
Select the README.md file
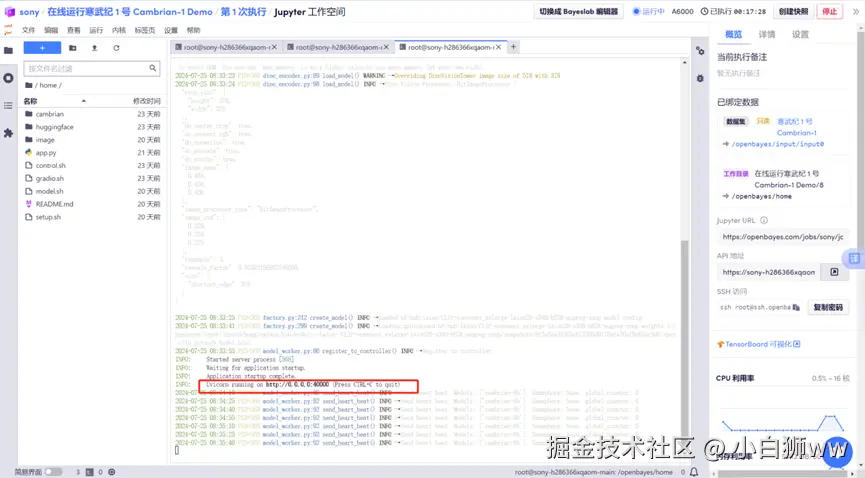(x=54, y=204)
